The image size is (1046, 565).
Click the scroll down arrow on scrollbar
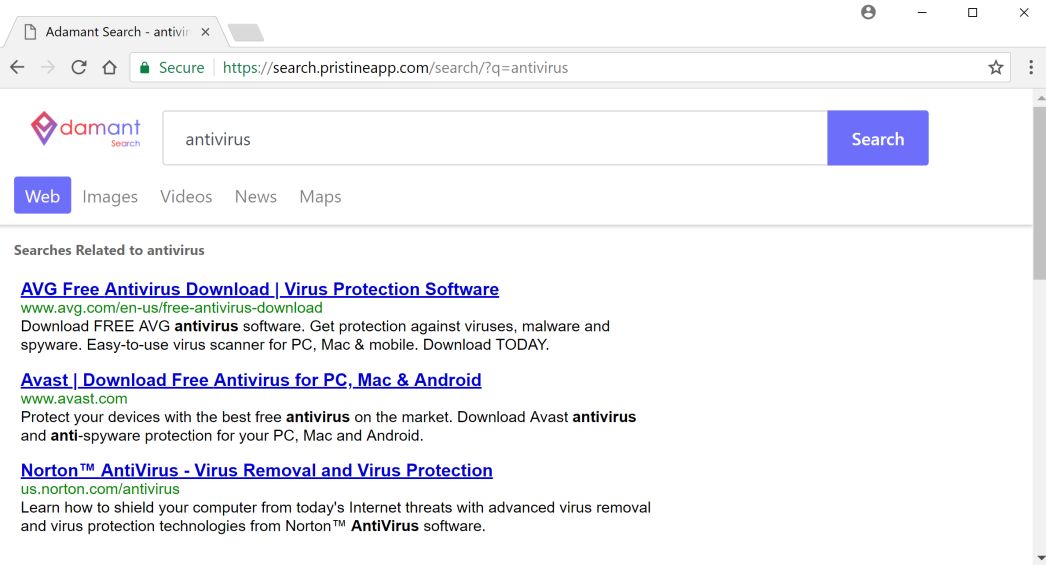(x=1039, y=557)
